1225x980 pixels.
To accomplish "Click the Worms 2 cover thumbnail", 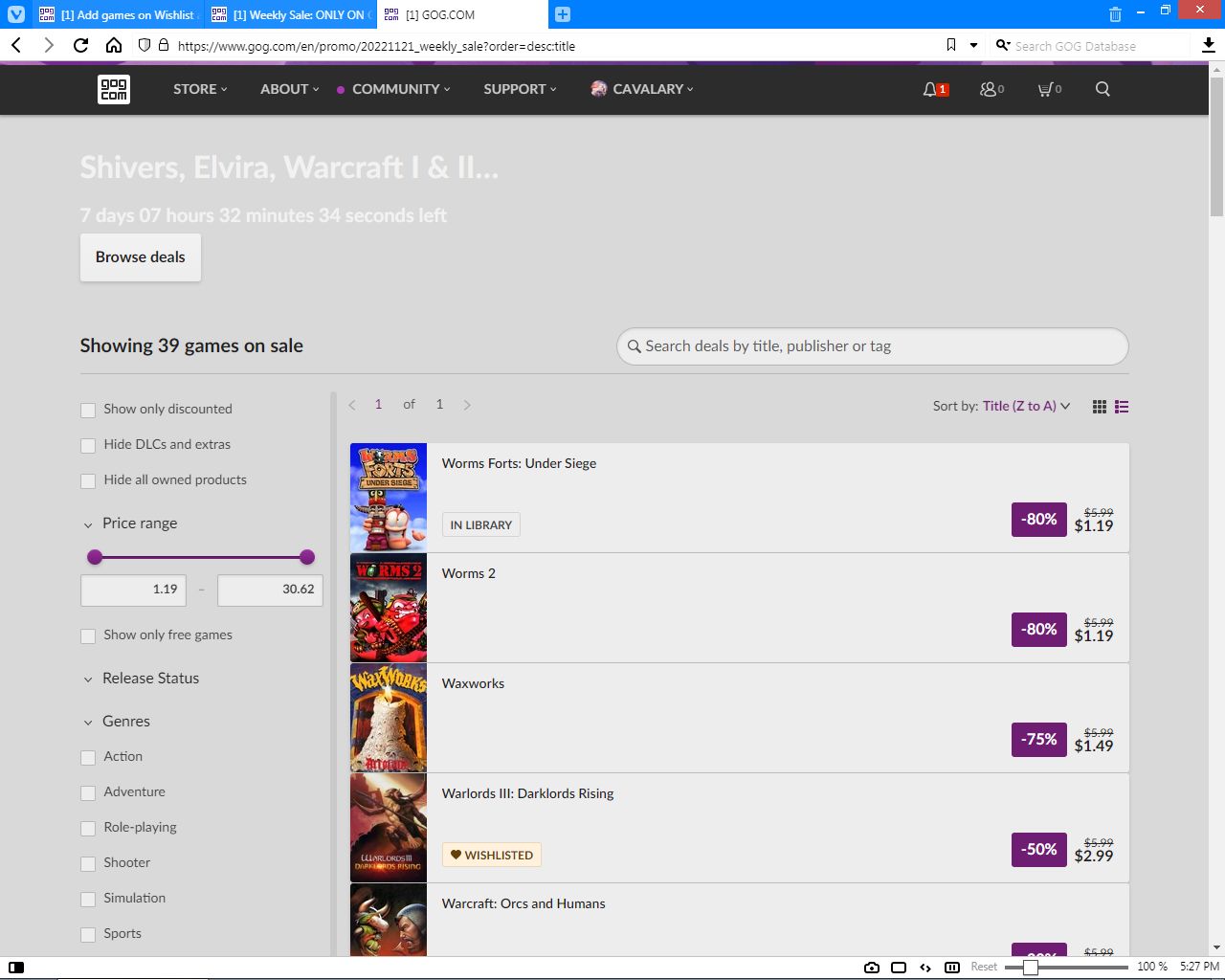I will click(x=389, y=608).
